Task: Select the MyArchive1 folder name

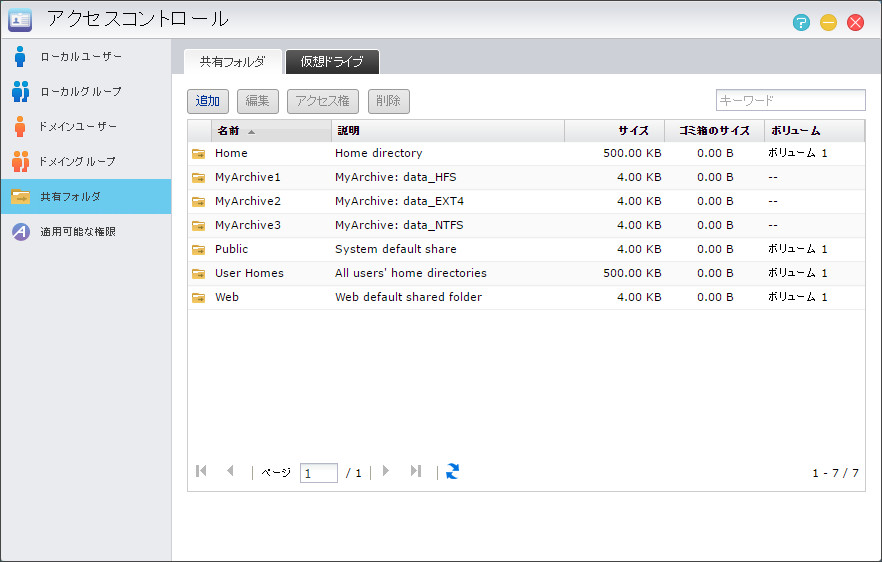Action: (x=248, y=177)
